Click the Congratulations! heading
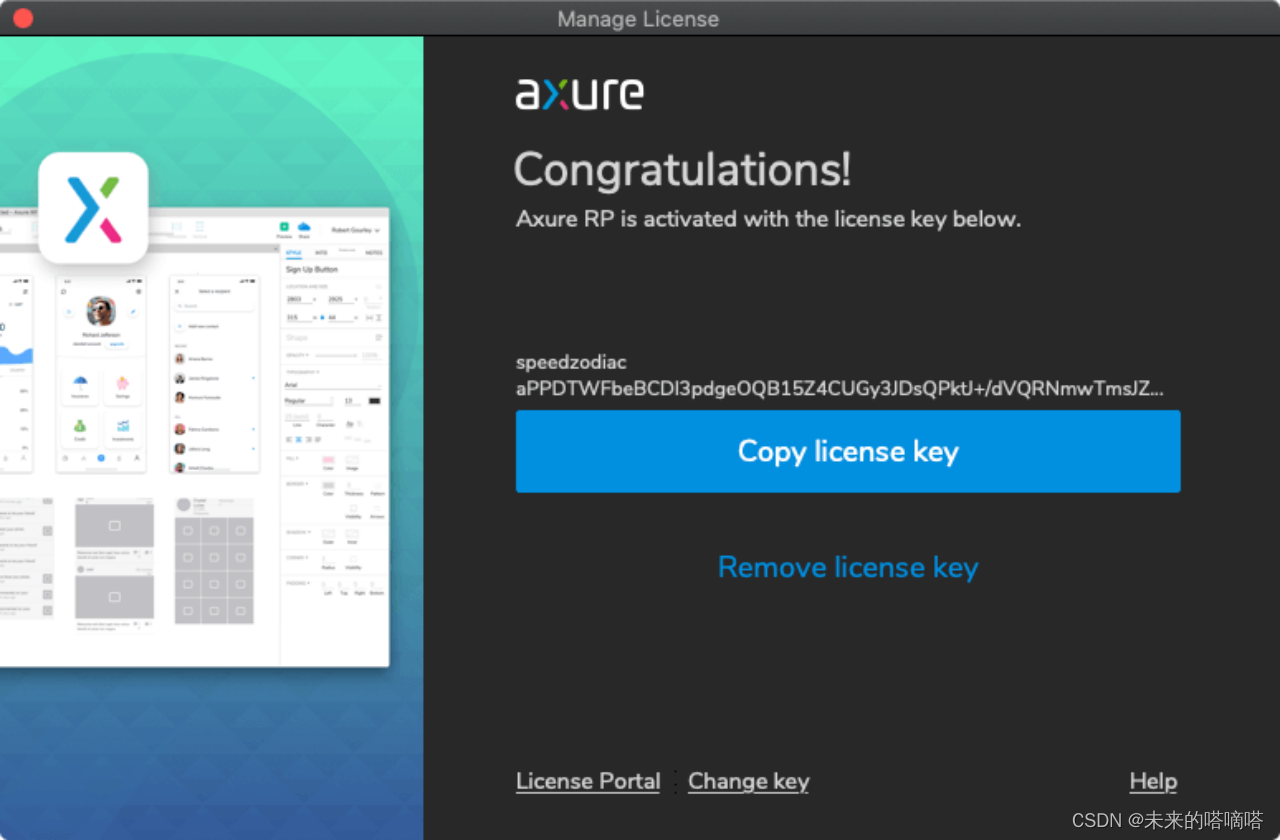The width and height of the screenshot is (1280, 840). [x=682, y=169]
